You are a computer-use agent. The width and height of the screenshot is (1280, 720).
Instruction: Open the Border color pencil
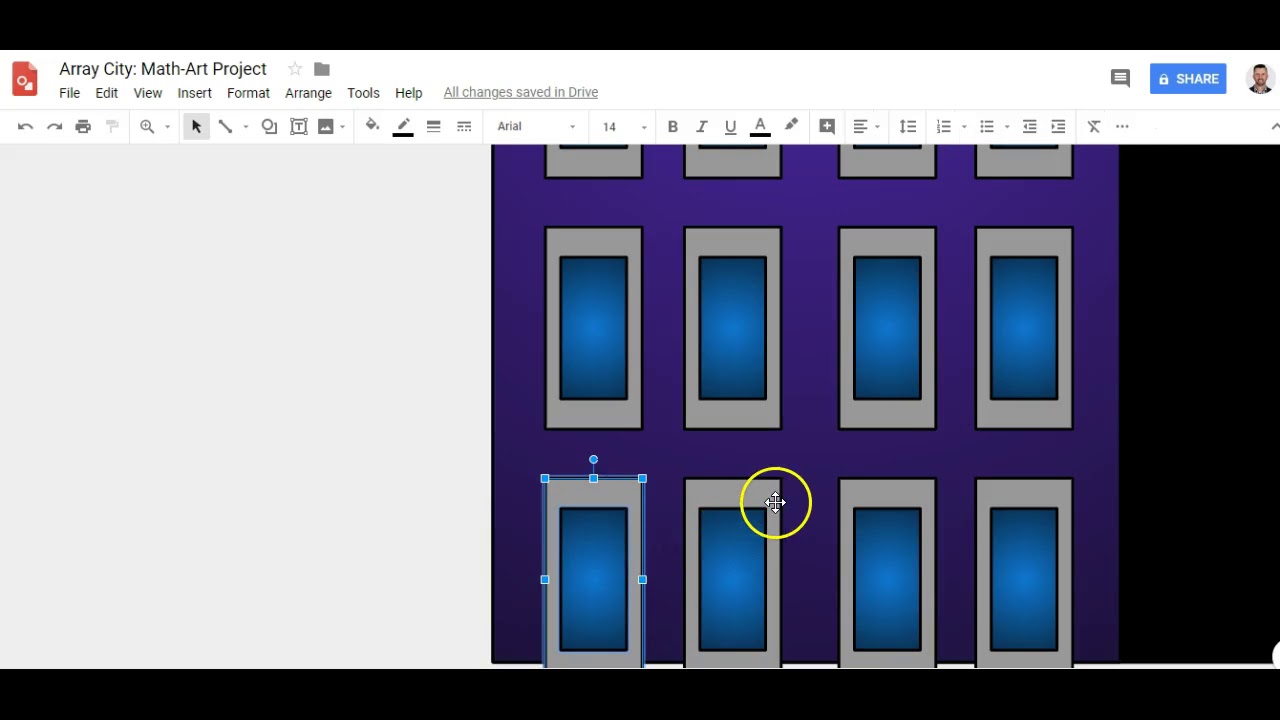coord(403,127)
